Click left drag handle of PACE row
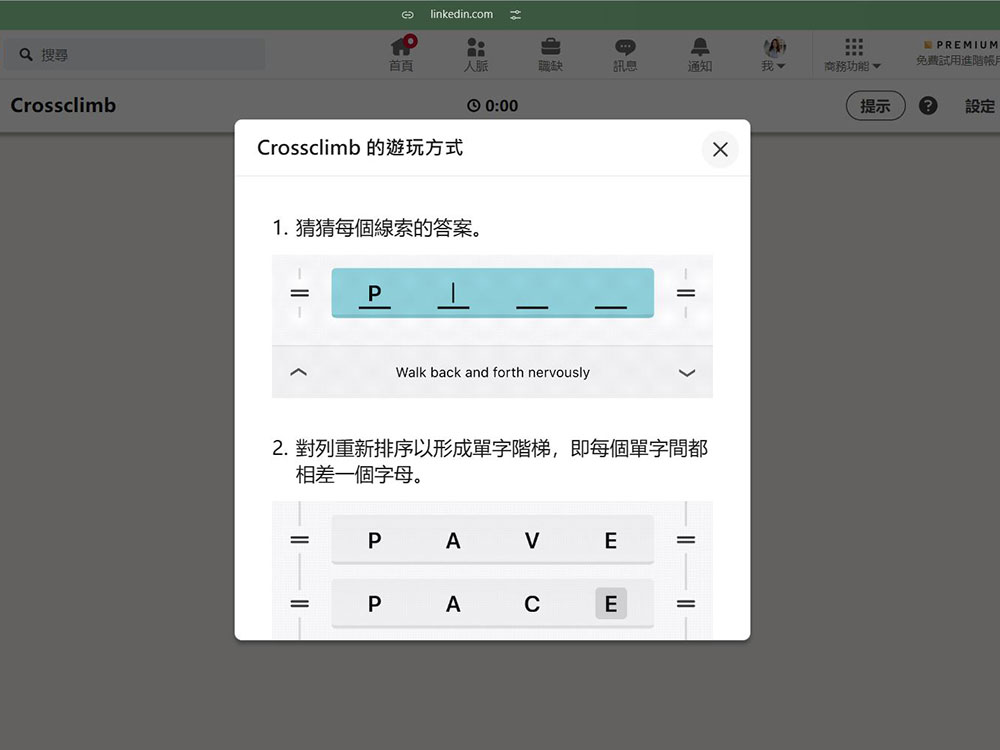1000x750 pixels. tap(300, 603)
